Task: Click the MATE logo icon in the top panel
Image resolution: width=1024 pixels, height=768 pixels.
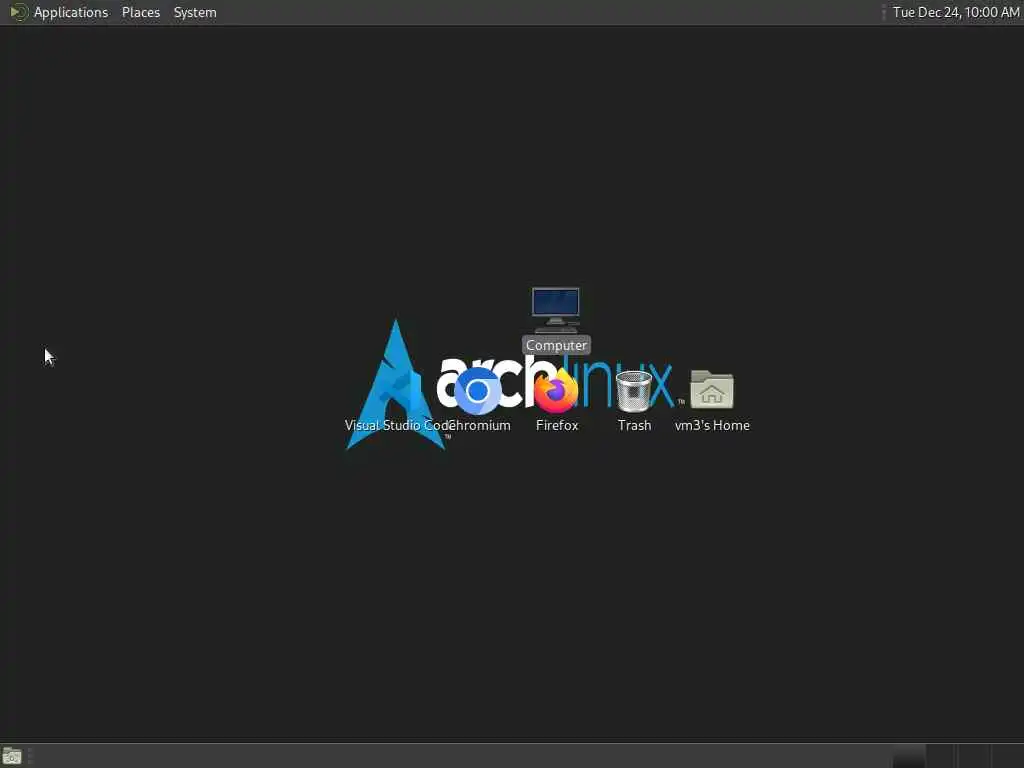Action: (19, 12)
